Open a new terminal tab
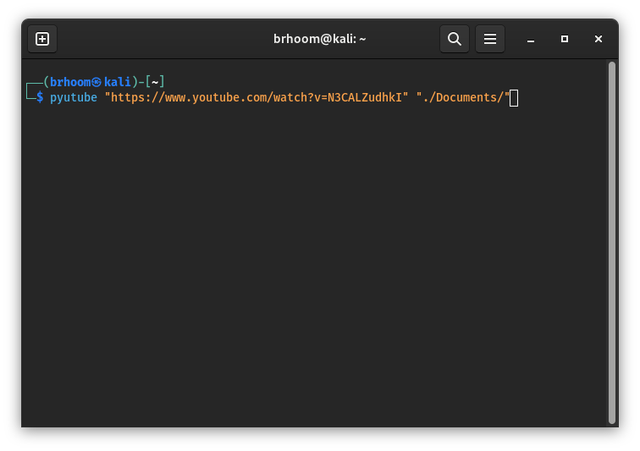Viewport: 640px width, 451px height. (x=42, y=39)
